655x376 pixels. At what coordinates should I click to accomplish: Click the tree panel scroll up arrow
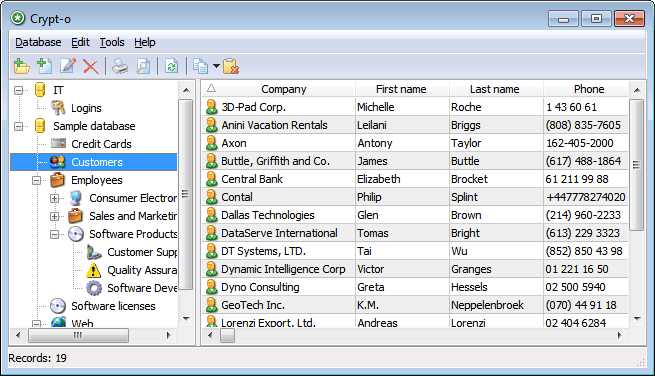186,89
